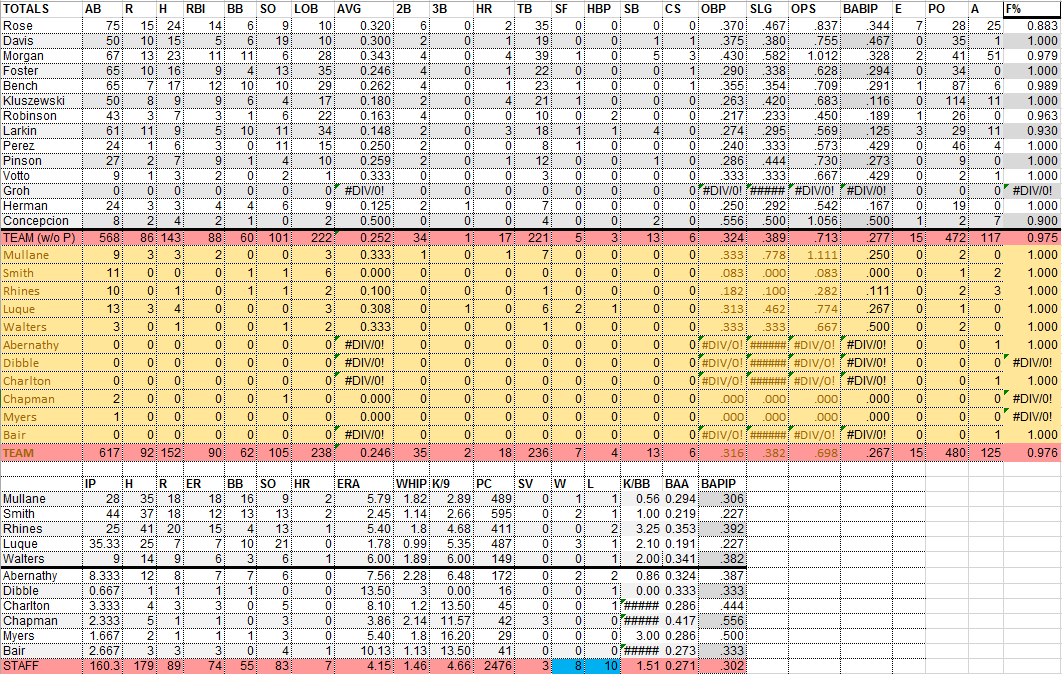Viewport: 1062px width, 674px height.
Task: Select Morgan's name cell in batting table
Action: (x=41, y=56)
